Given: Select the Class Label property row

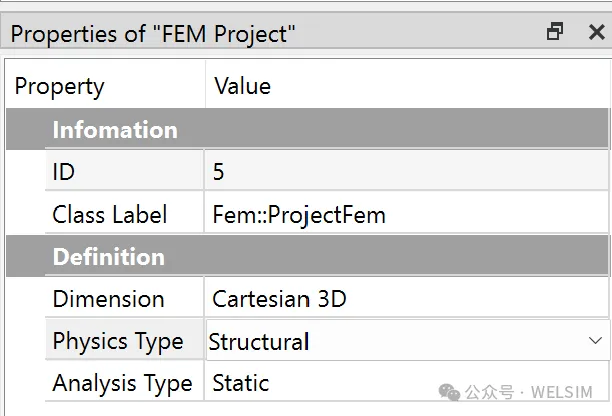Looking at the screenshot, I should tap(327, 214).
